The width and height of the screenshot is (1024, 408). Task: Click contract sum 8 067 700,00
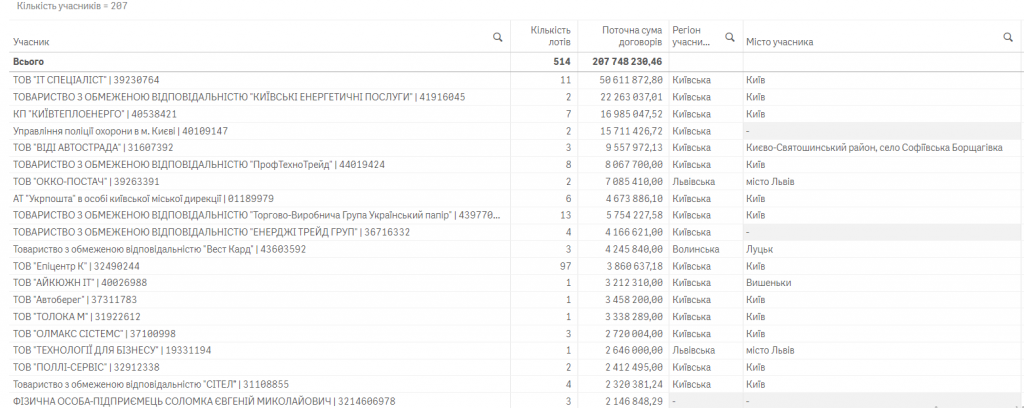[633, 165]
